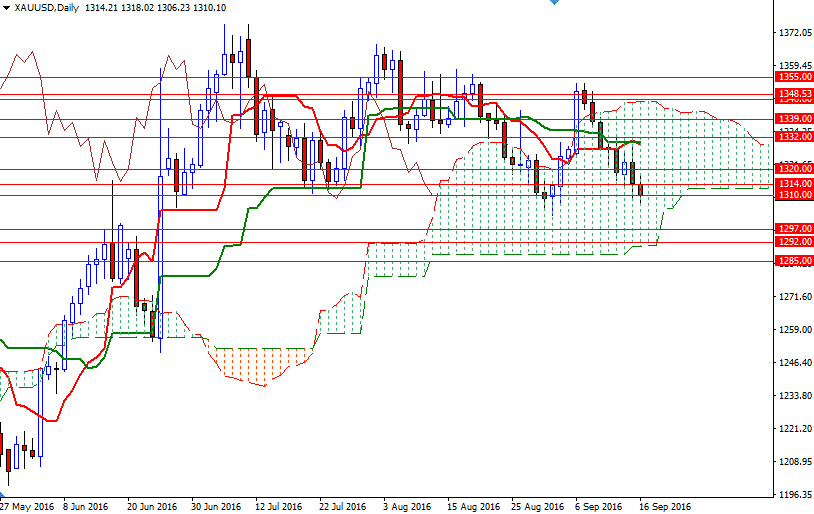Select the 3 Aug 2016 date label
The width and height of the screenshot is (814, 514).
[407, 506]
